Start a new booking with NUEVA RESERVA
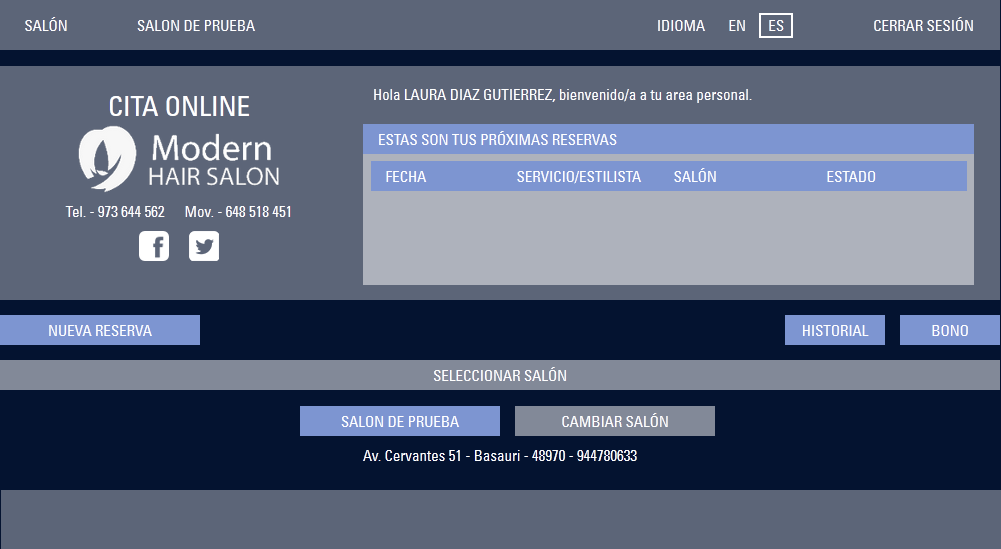This screenshot has height=549, width=1001. pos(100,330)
